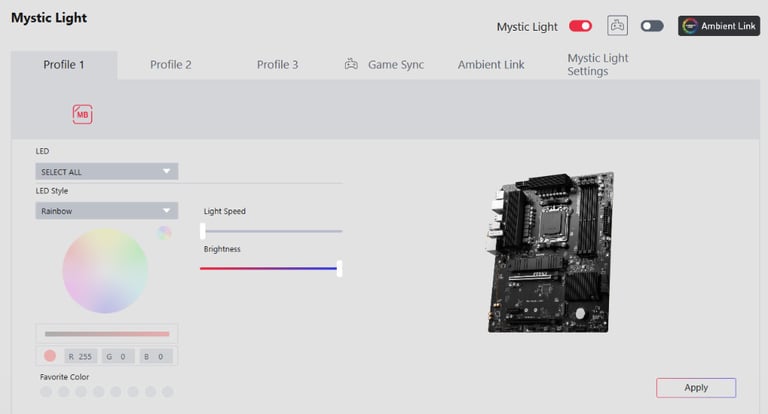Viewport: 768px width, 414px height.
Task: Click the small rainbow color wheel icon
Action: click(164, 233)
